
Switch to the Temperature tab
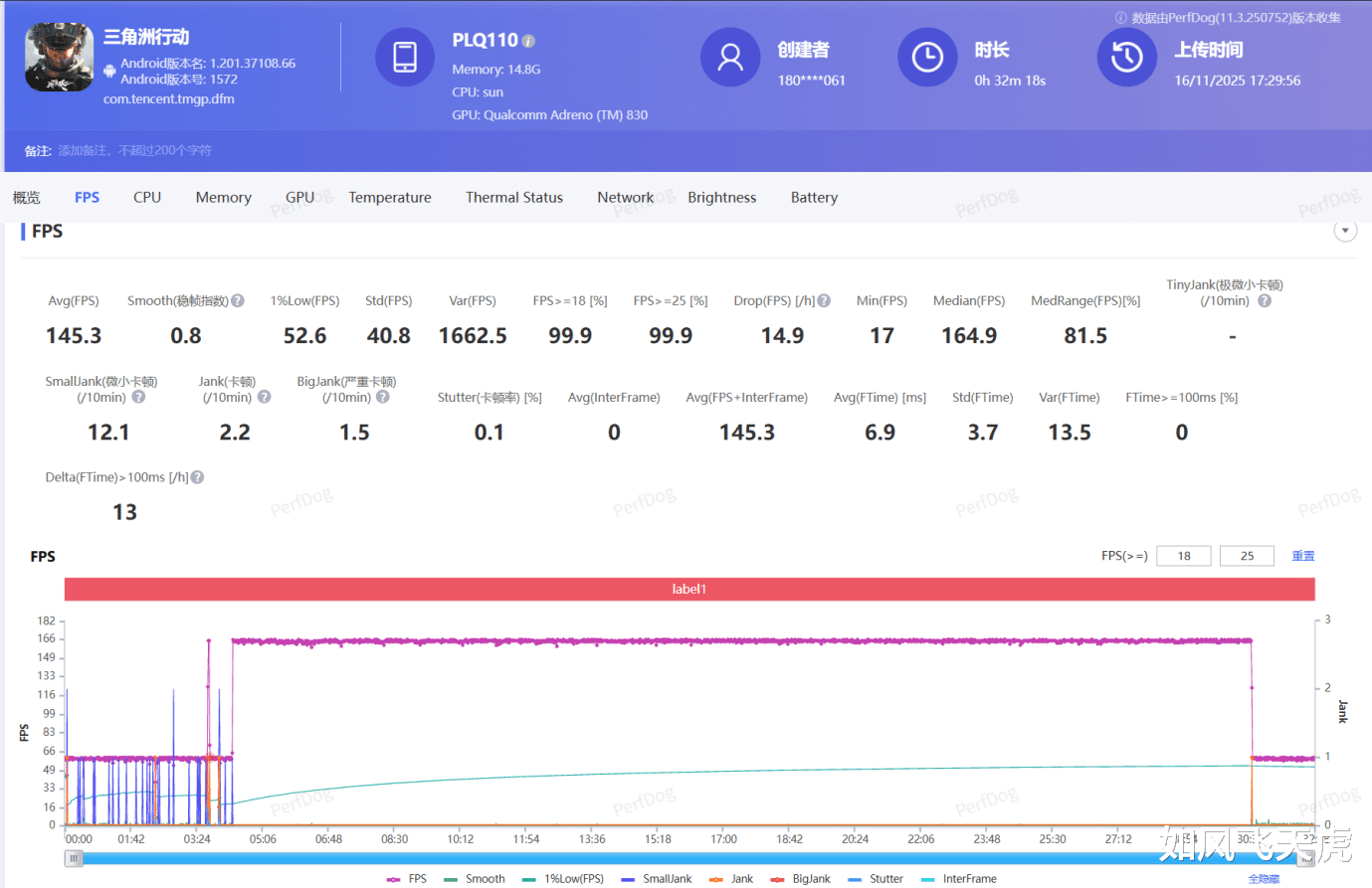(390, 198)
